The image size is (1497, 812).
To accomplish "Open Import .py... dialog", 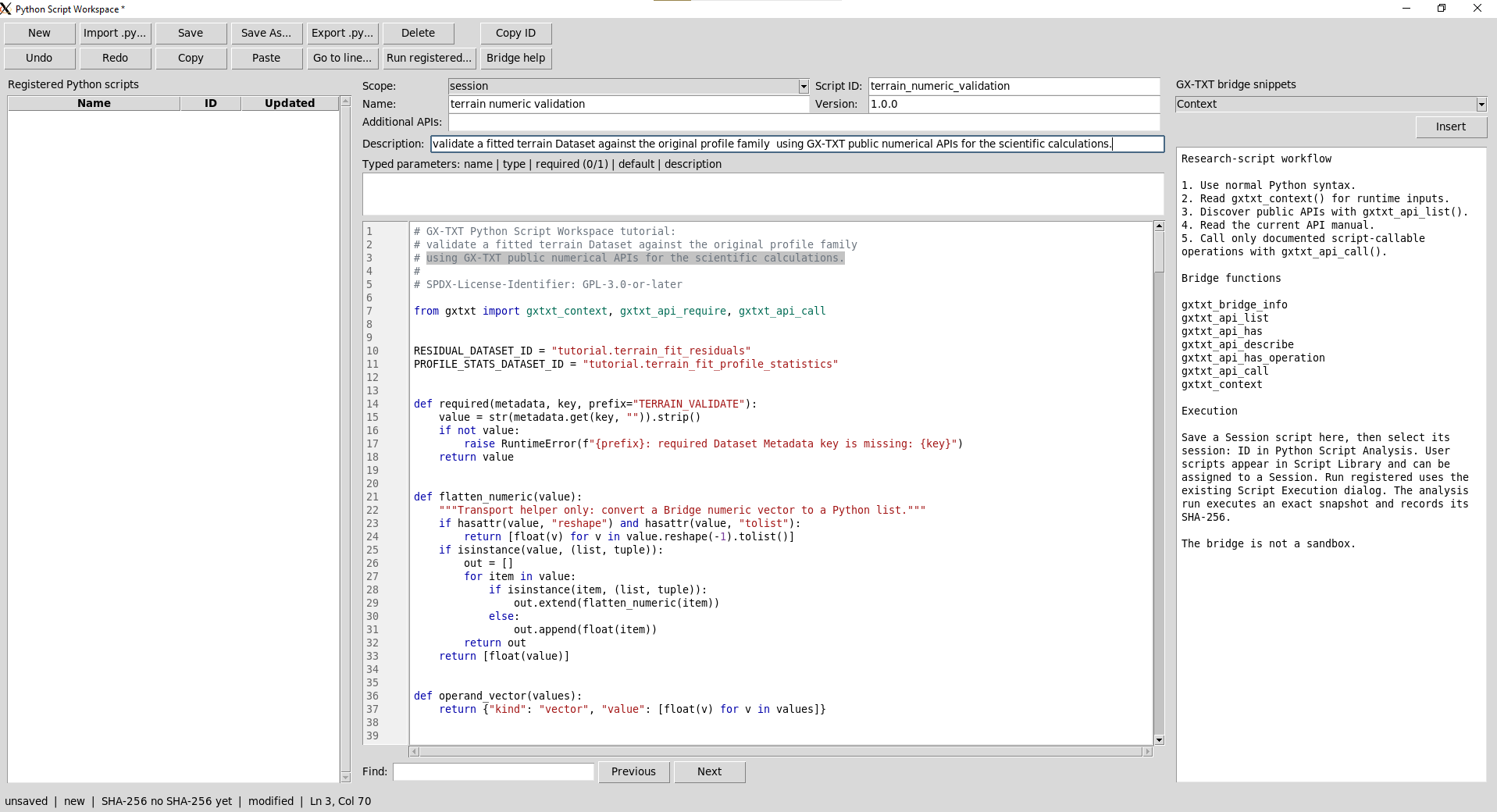I will pyautogui.click(x=115, y=33).
